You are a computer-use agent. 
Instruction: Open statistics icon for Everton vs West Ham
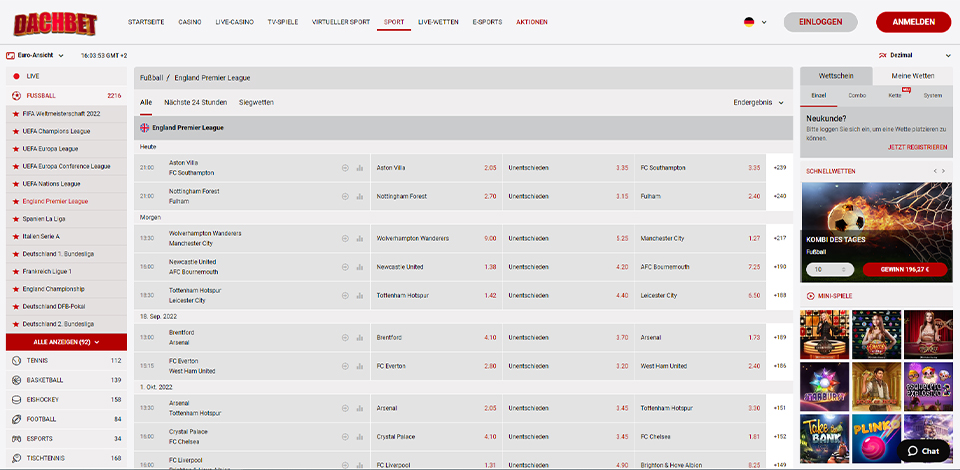point(359,366)
